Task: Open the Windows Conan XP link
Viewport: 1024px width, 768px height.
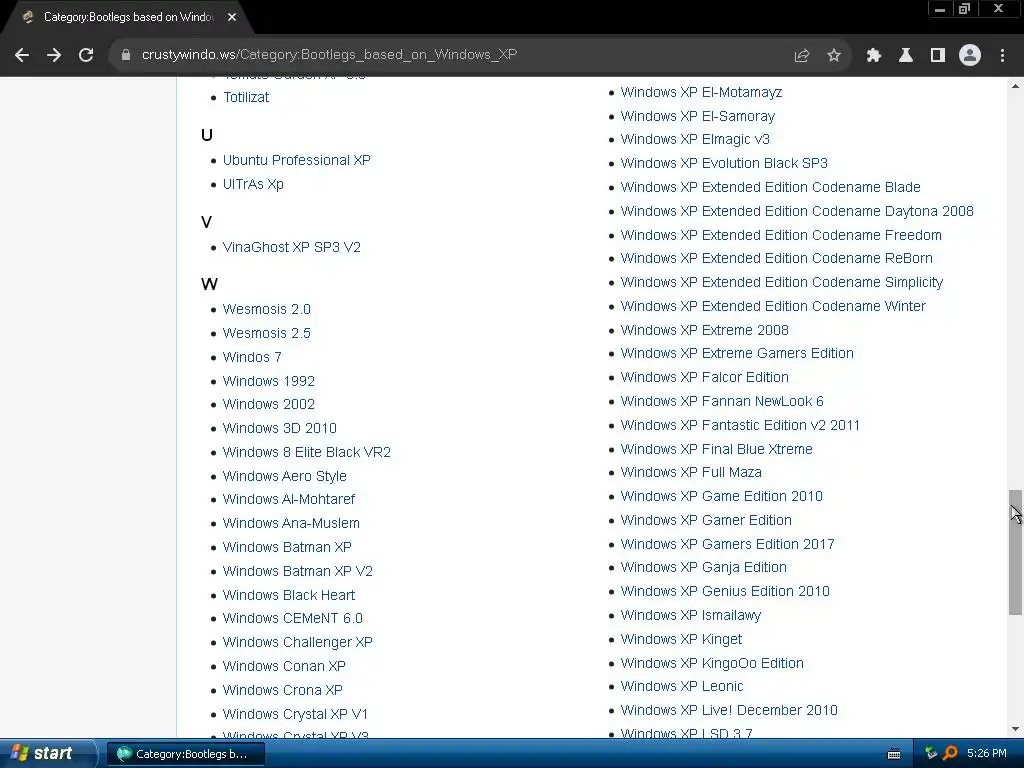Action: pos(284,666)
